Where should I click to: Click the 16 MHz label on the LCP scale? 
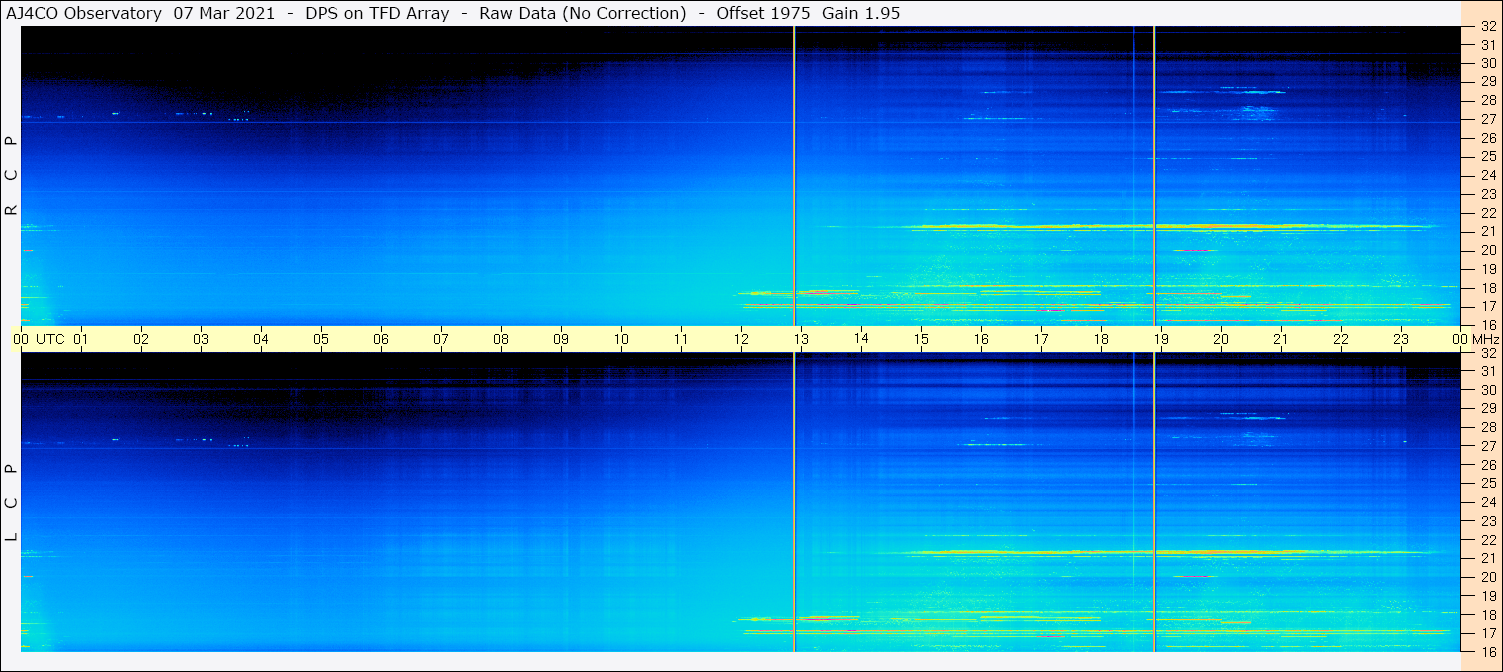[x=1487, y=651]
